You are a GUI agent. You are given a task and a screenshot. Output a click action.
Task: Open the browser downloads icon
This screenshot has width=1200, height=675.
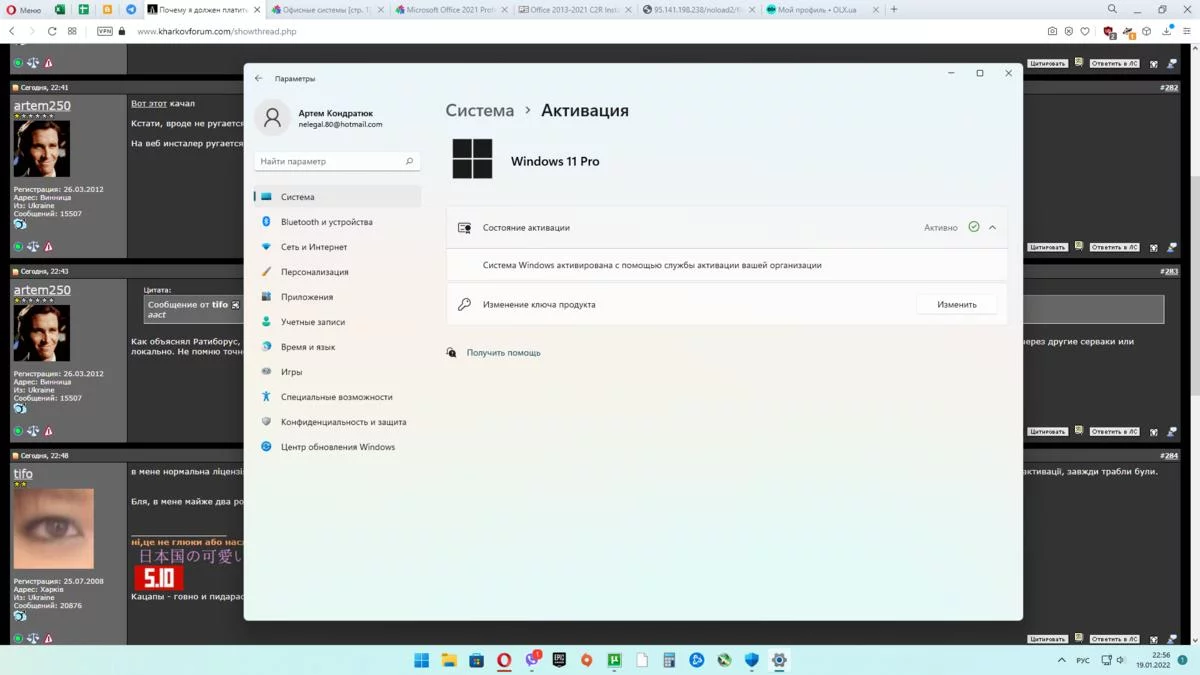1167,31
